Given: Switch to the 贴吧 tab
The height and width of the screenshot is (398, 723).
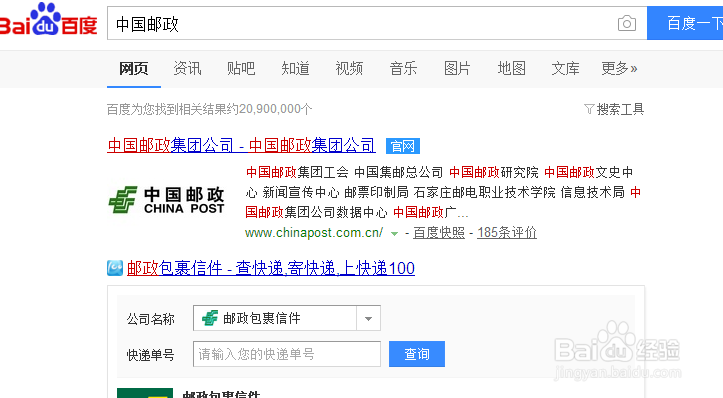Looking at the screenshot, I should pos(241,69).
